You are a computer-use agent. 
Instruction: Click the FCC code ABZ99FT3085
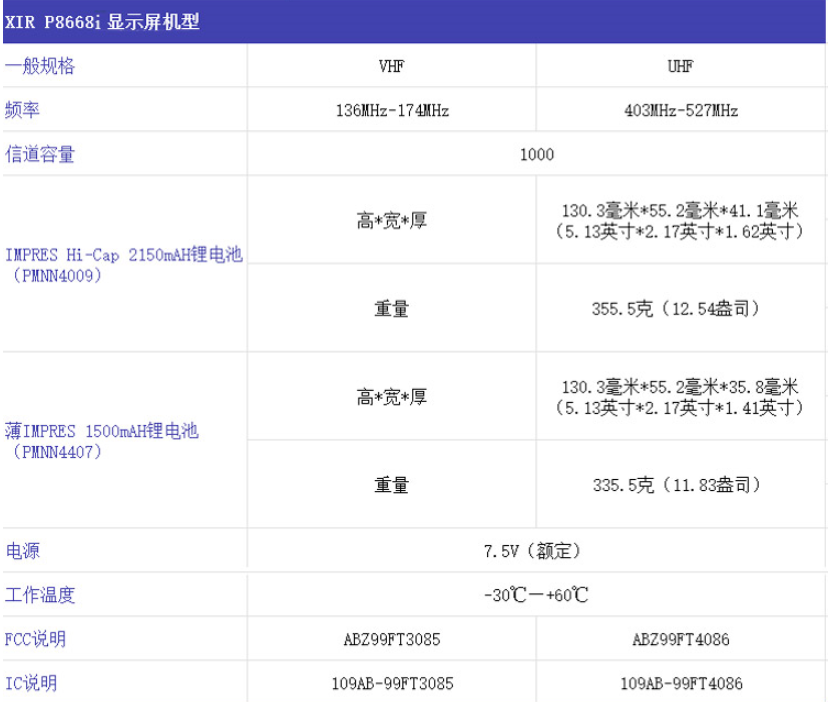point(392,640)
